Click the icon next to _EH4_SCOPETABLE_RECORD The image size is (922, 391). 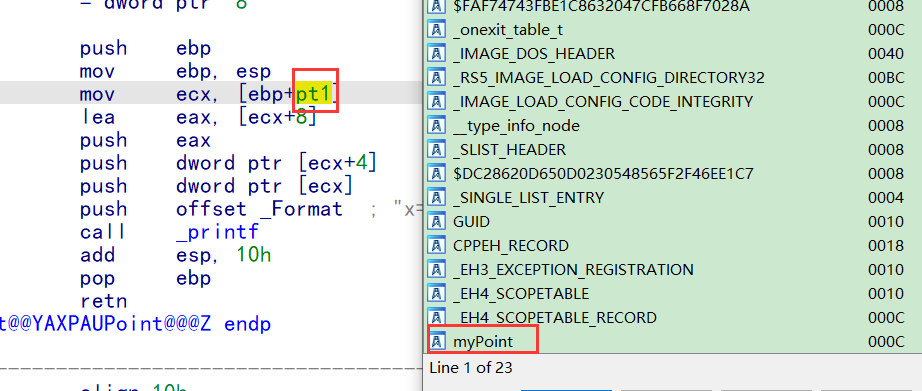click(x=437, y=317)
